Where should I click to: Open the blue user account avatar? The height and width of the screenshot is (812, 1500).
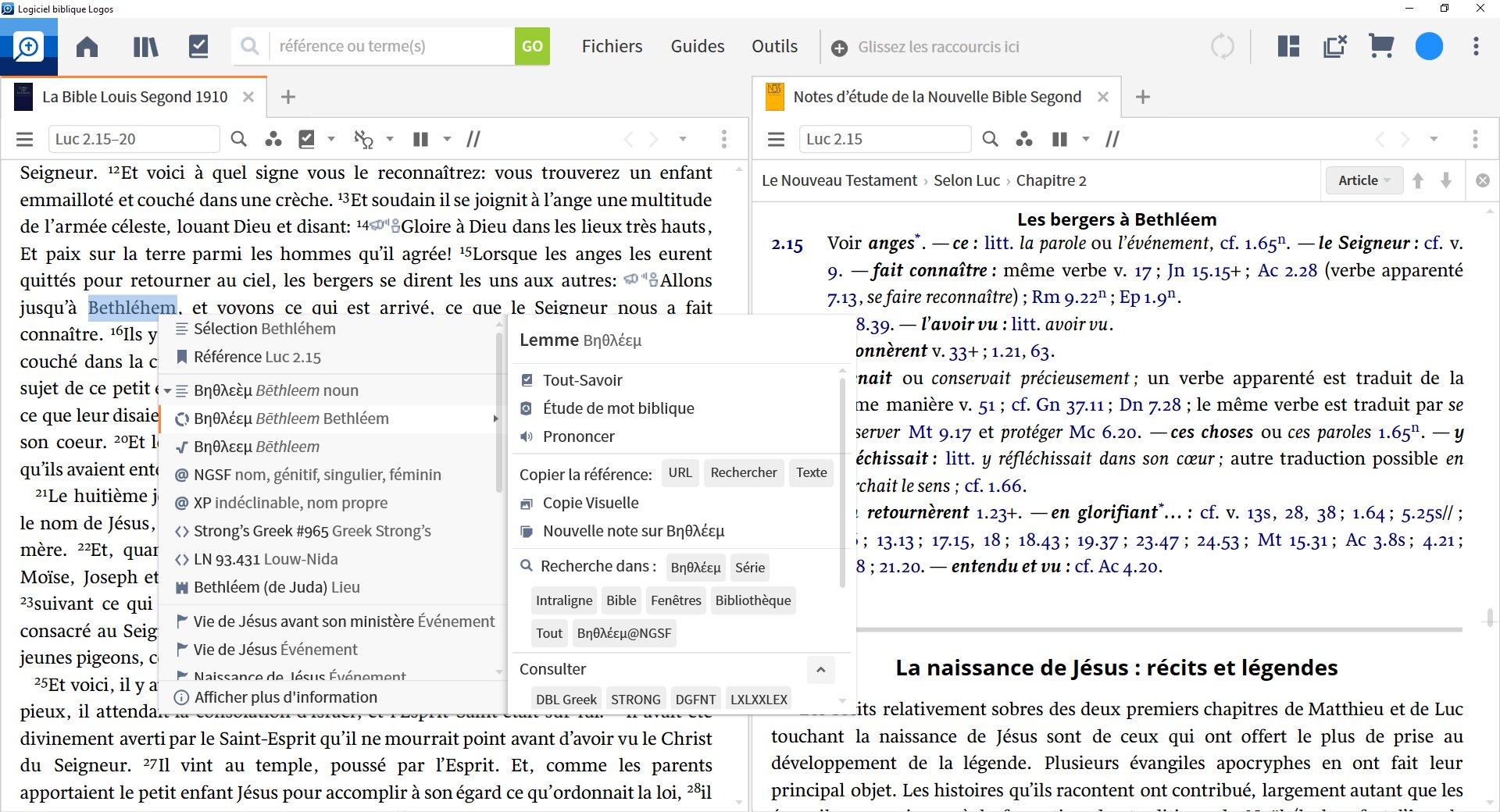1429,47
